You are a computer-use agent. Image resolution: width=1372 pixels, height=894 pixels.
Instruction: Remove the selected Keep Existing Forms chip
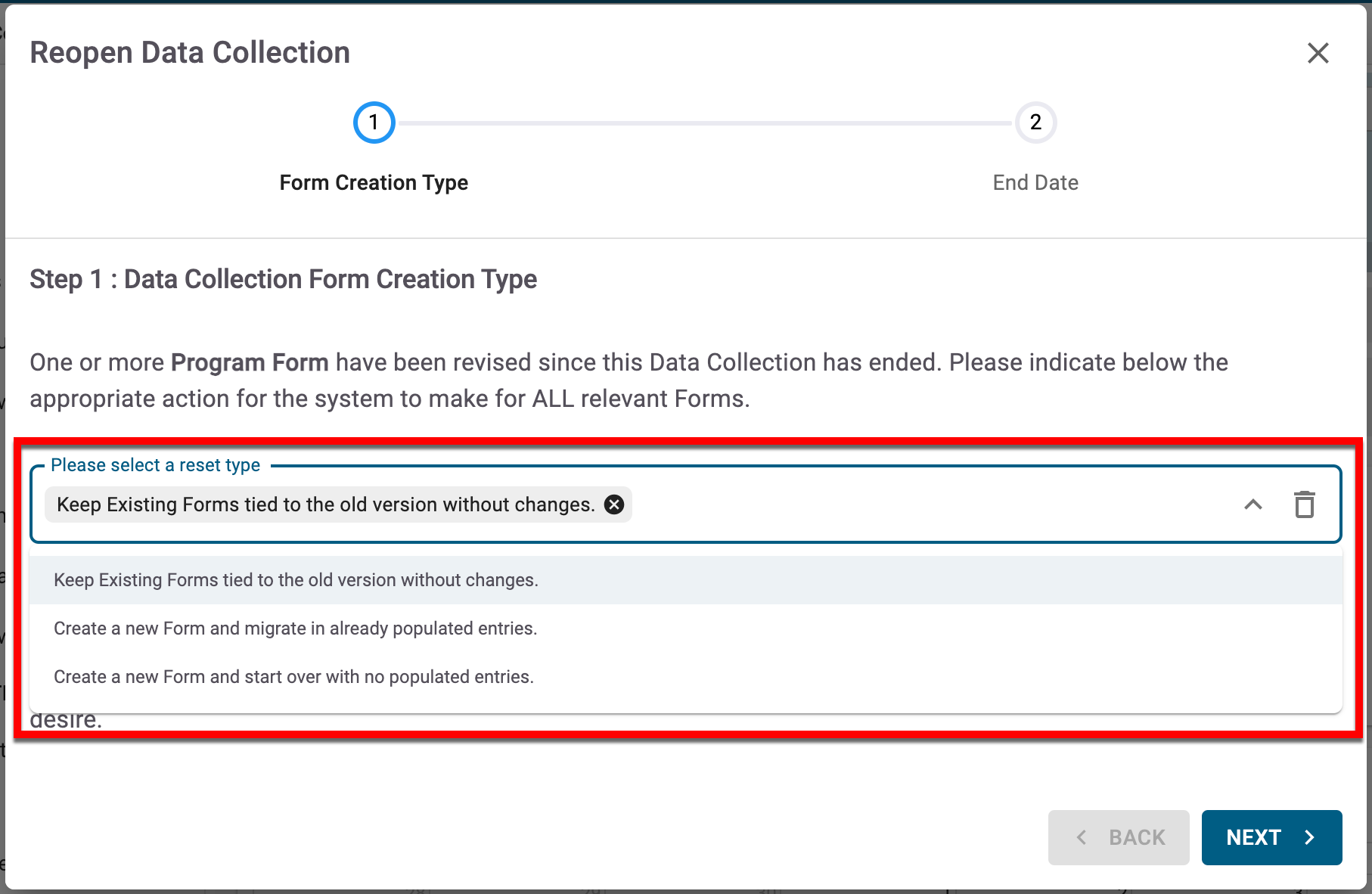tap(614, 504)
